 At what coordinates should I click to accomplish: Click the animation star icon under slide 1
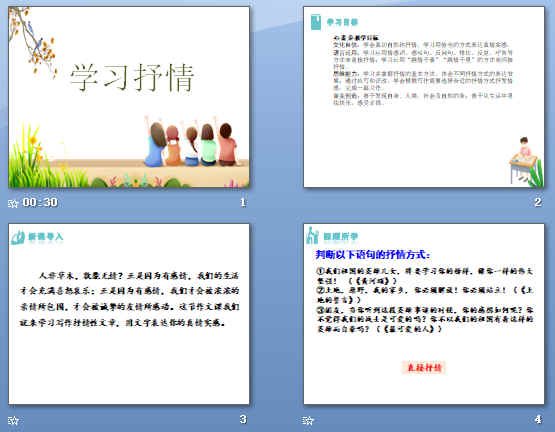(13, 203)
